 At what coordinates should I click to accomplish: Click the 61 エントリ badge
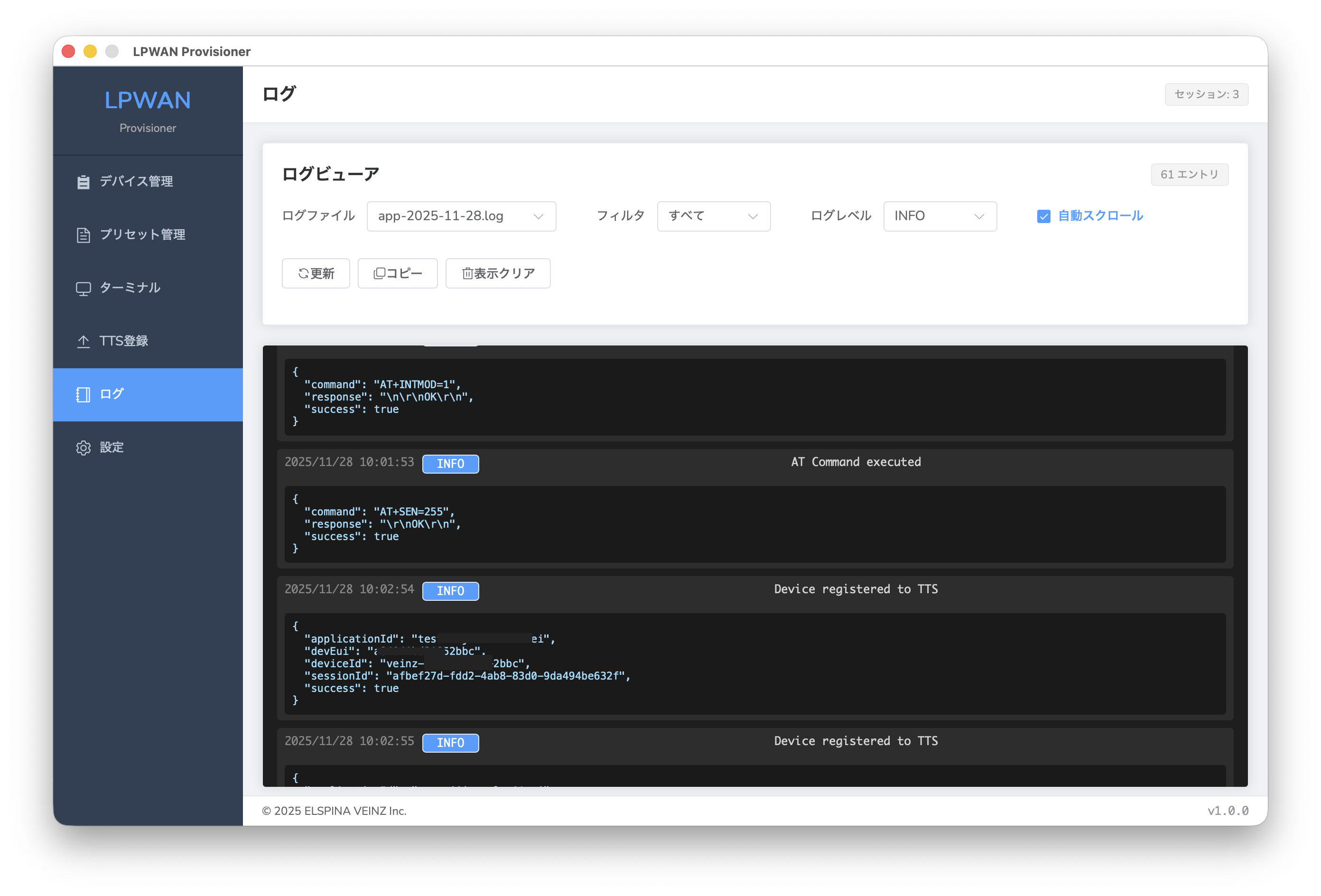click(1189, 175)
